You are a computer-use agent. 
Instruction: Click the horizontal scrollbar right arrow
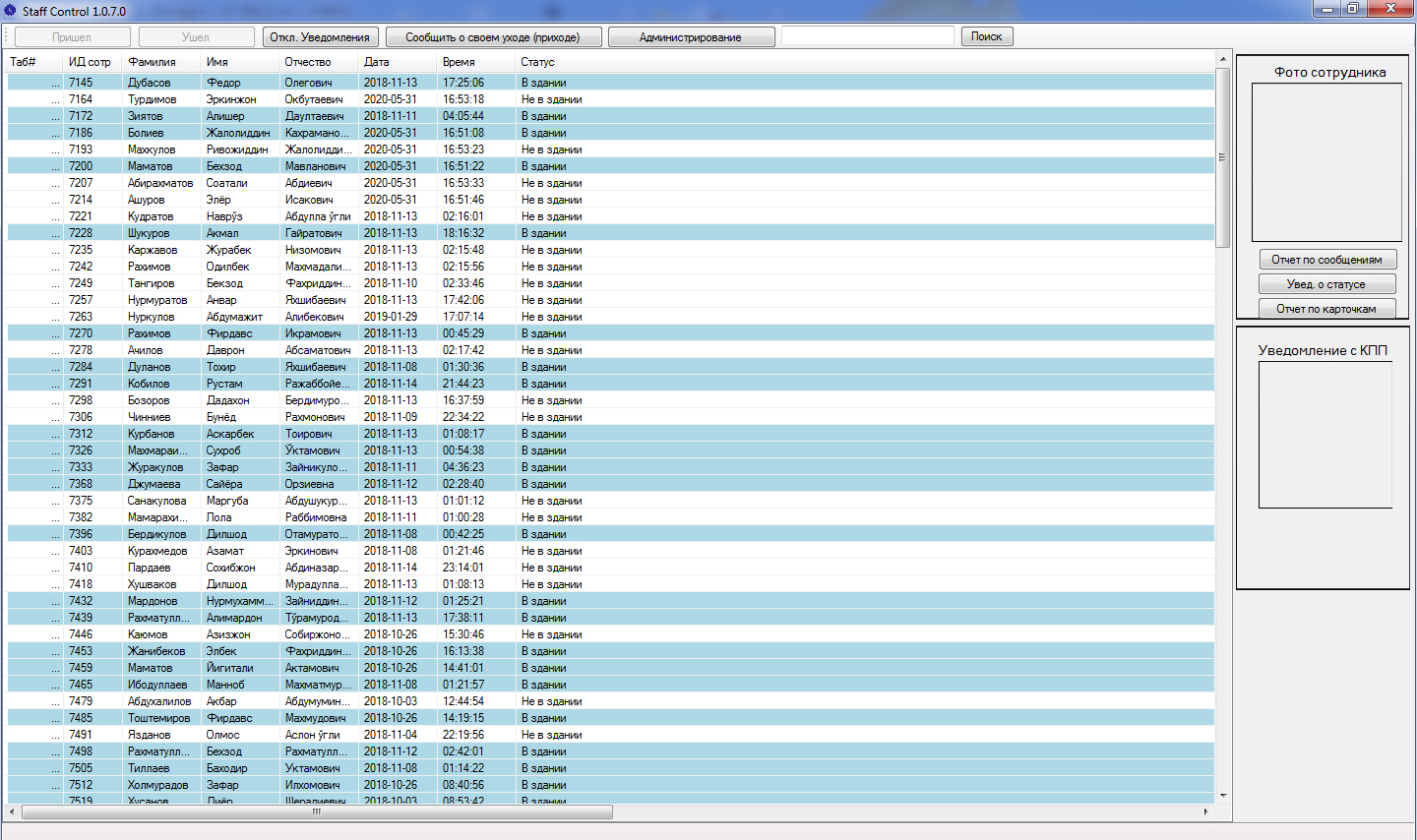point(1206,812)
